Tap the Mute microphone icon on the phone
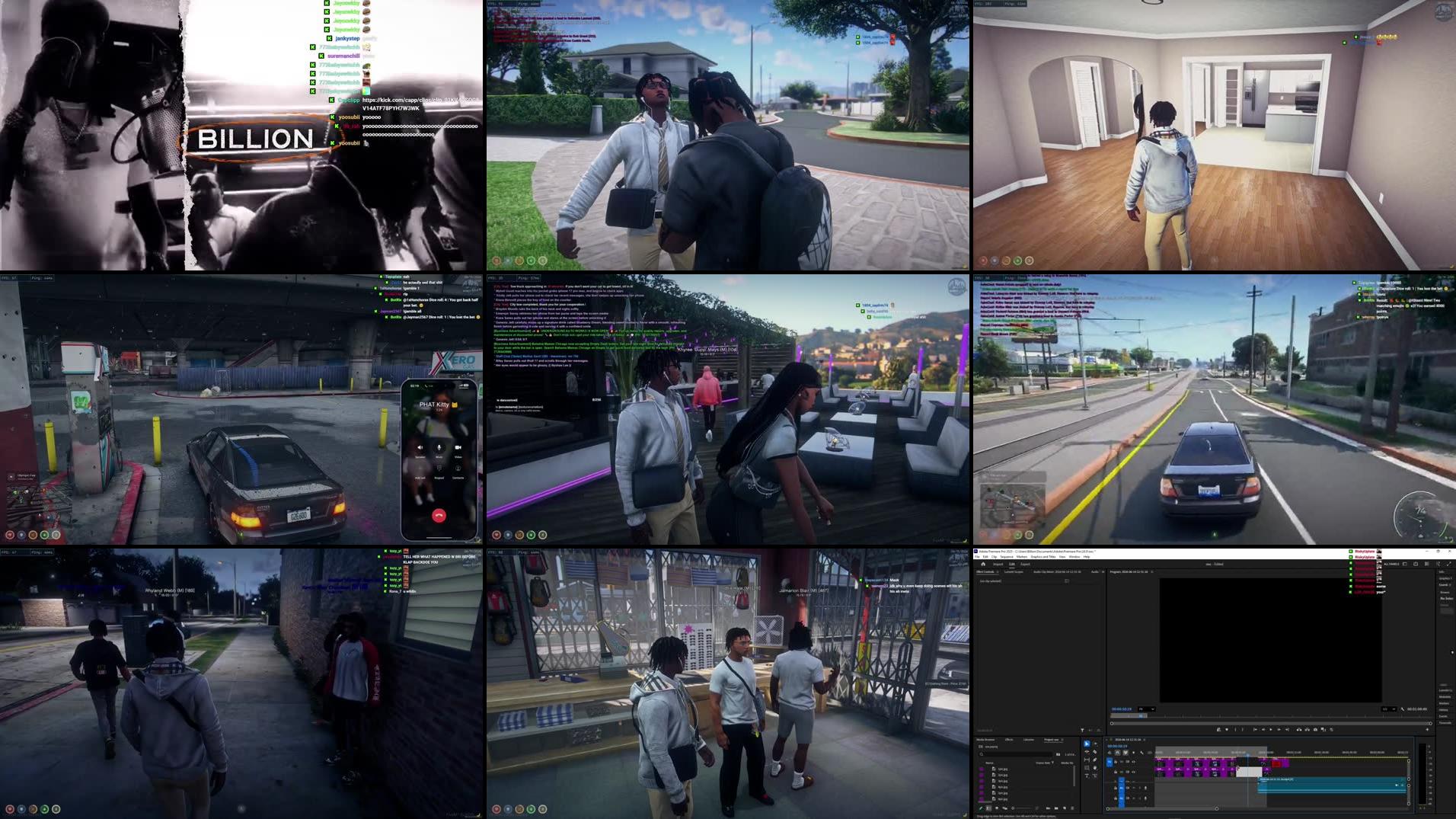The height and width of the screenshot is (819, 1456). [x=439, y=448]
